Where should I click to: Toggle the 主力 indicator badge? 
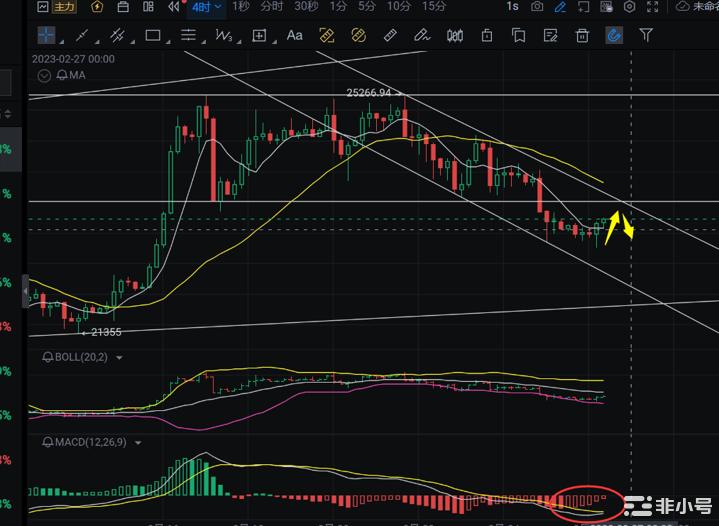[x=62, y=6]
